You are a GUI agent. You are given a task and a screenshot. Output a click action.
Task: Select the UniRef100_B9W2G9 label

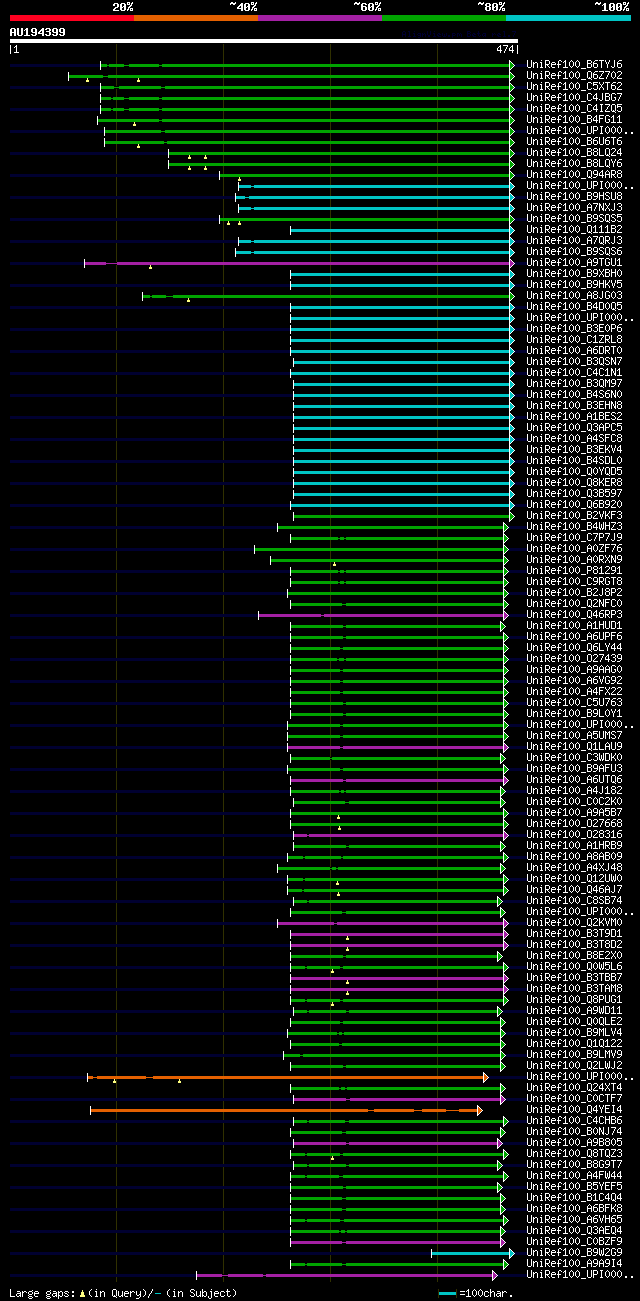pyautogui.click(x=574, y=1252)
